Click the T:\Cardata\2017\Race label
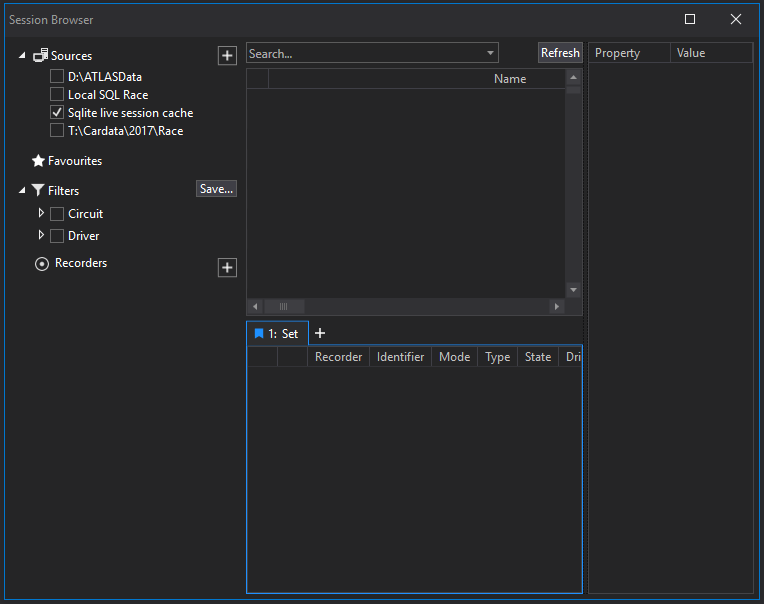The image size is (764, 604). (x=126, y=131)
